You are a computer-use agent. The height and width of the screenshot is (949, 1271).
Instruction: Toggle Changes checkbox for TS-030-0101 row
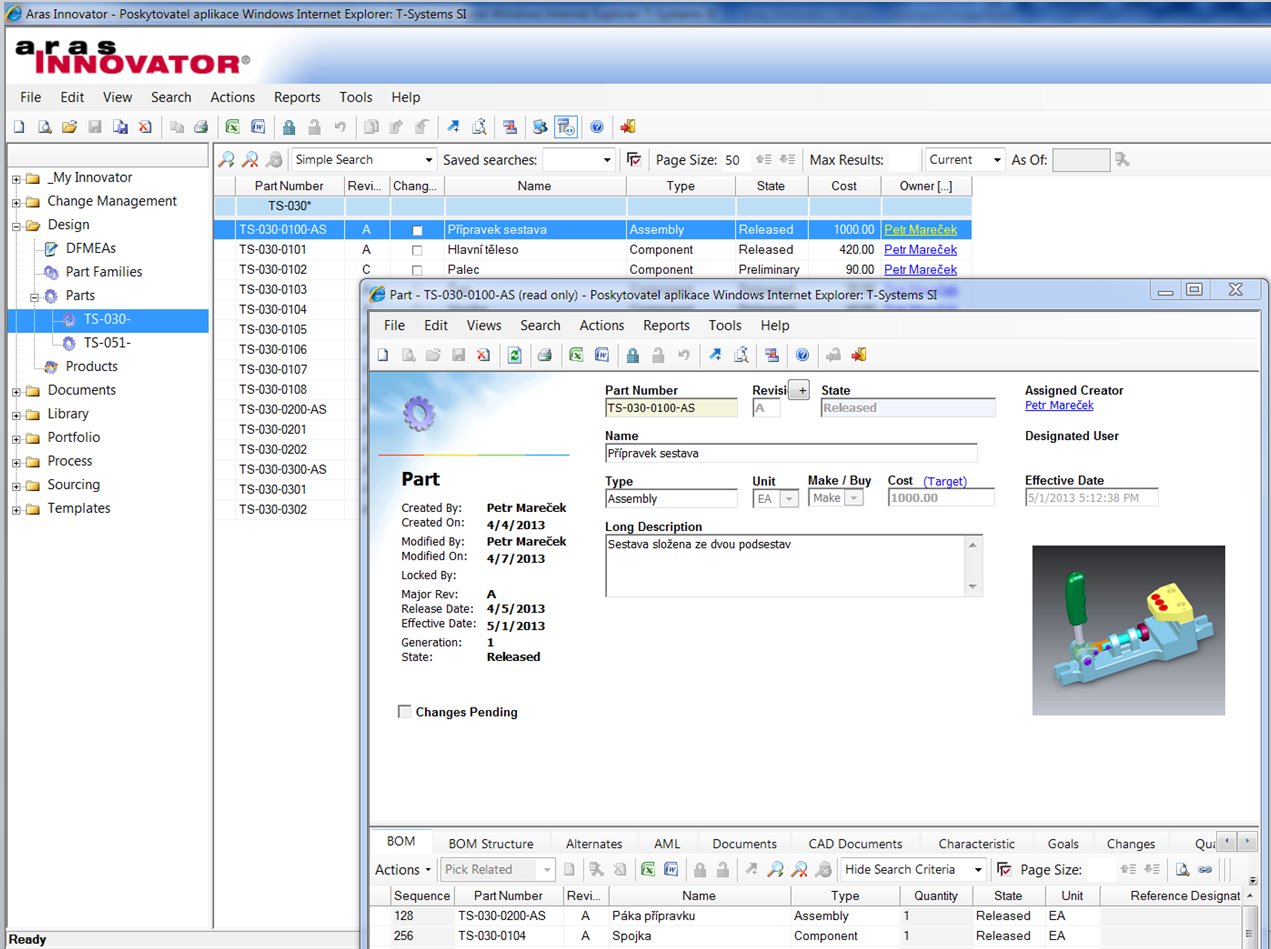point(417,250)
